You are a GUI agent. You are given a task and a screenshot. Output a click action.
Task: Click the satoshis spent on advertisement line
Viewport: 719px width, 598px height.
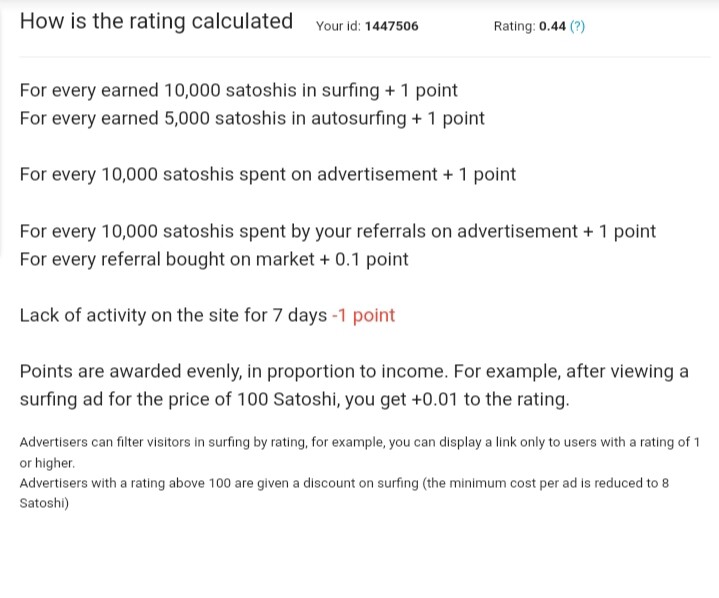(x=268, y=175)
